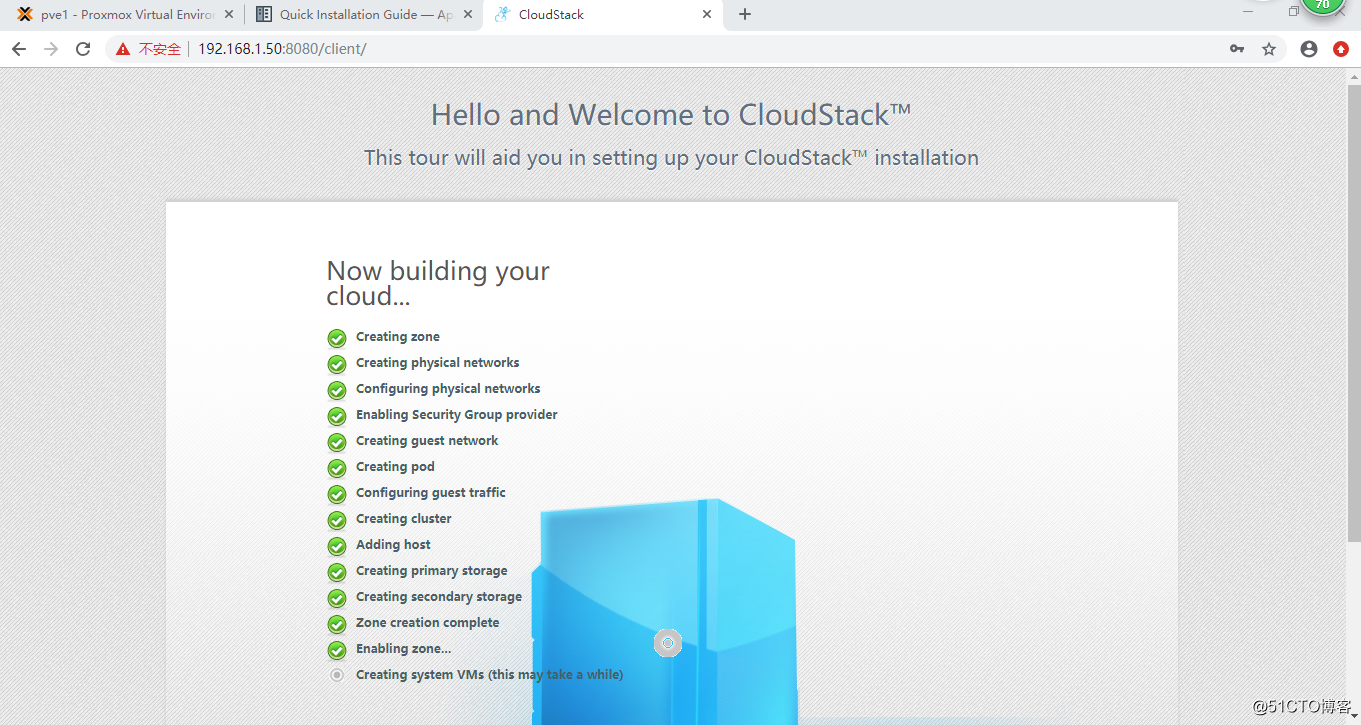
Task: Click the 'Creating zone' step text
Action: point(398,337)
